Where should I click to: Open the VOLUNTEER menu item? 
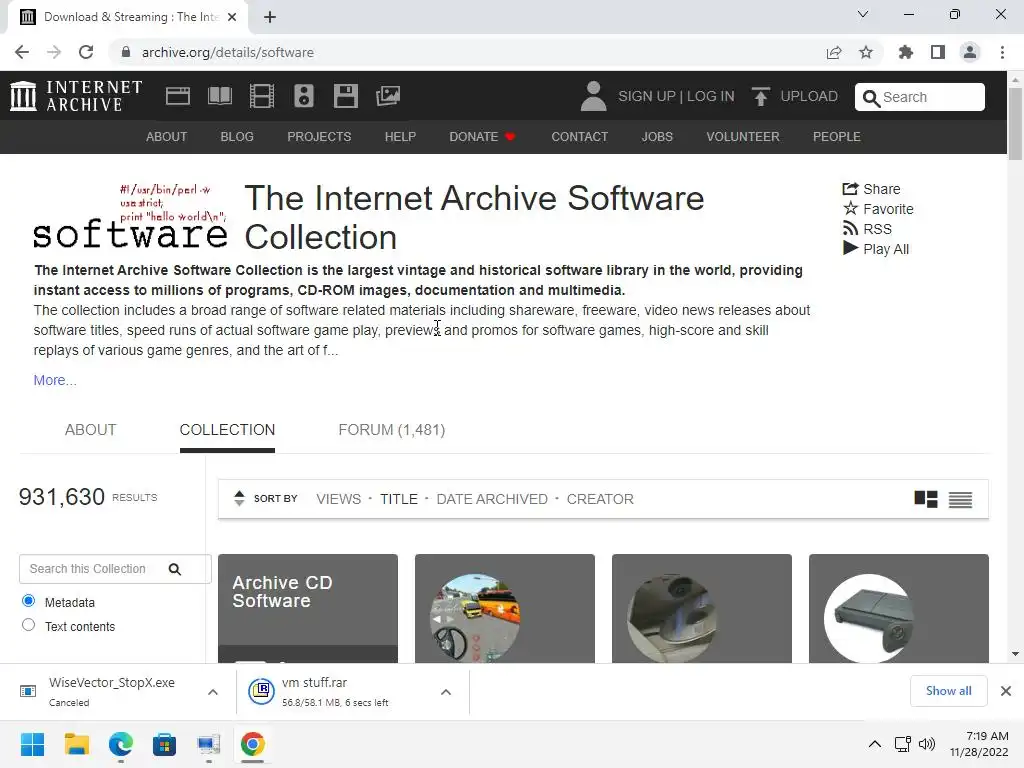coord(743,136)
